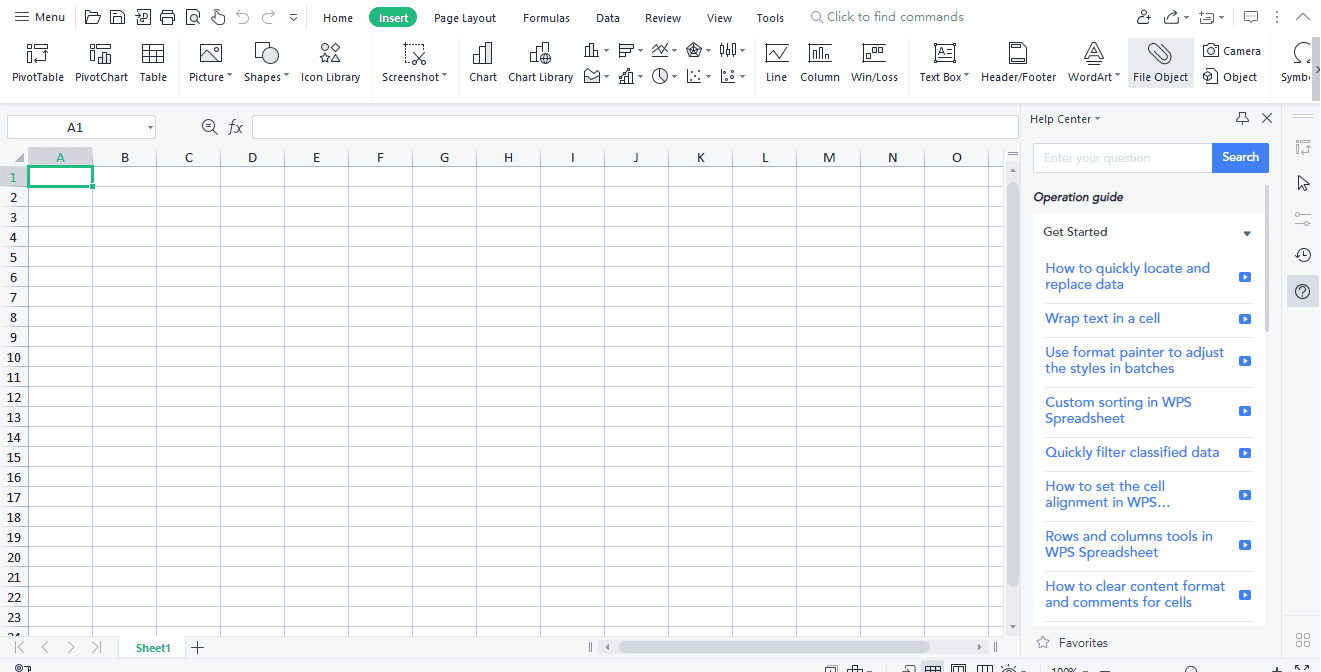
Task: Insert a PivotTable
Action: pos(38,62)
